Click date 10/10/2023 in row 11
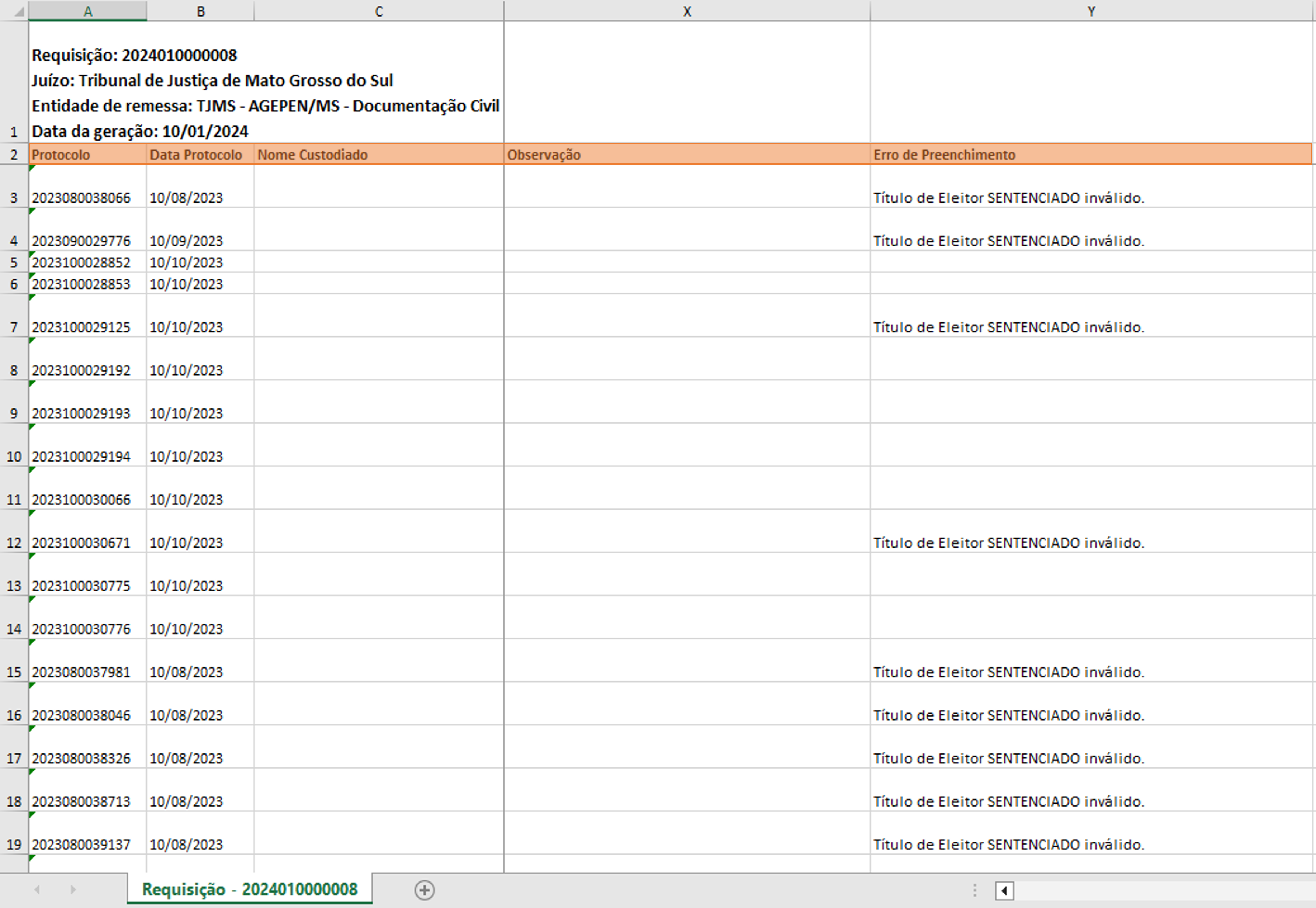Viewport: 1316px width, 908px height. click(x=200, y=488)
